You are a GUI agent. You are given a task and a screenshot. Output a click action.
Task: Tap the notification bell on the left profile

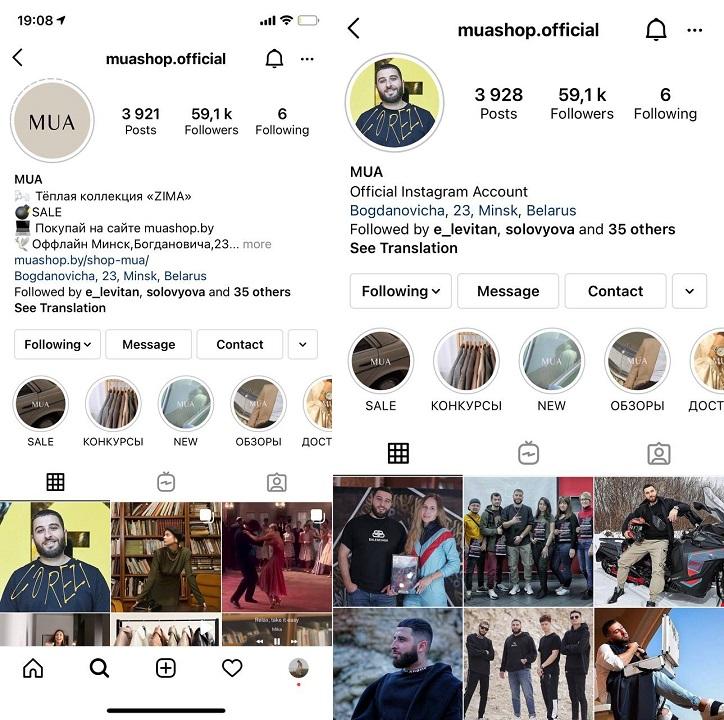coord(274,59)
